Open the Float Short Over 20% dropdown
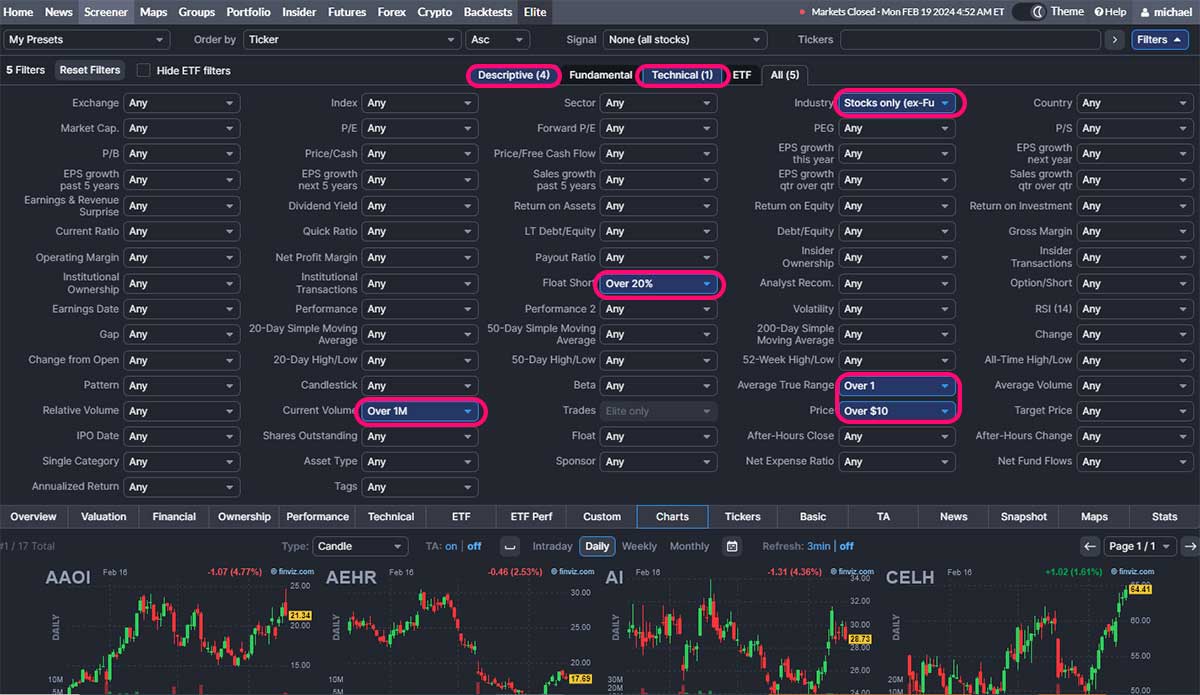This screenshot has height=695, width=1200. 660,284
